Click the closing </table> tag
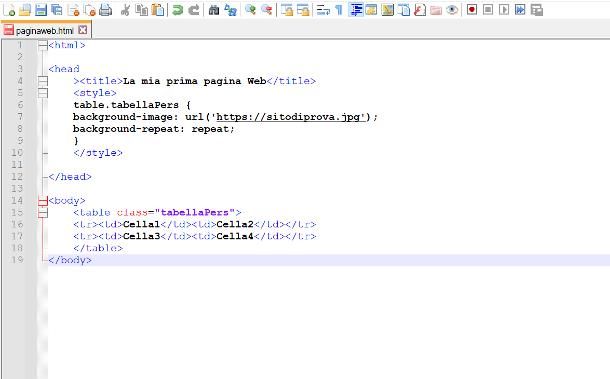The image size is (610, 379). [x=98, y=248]
